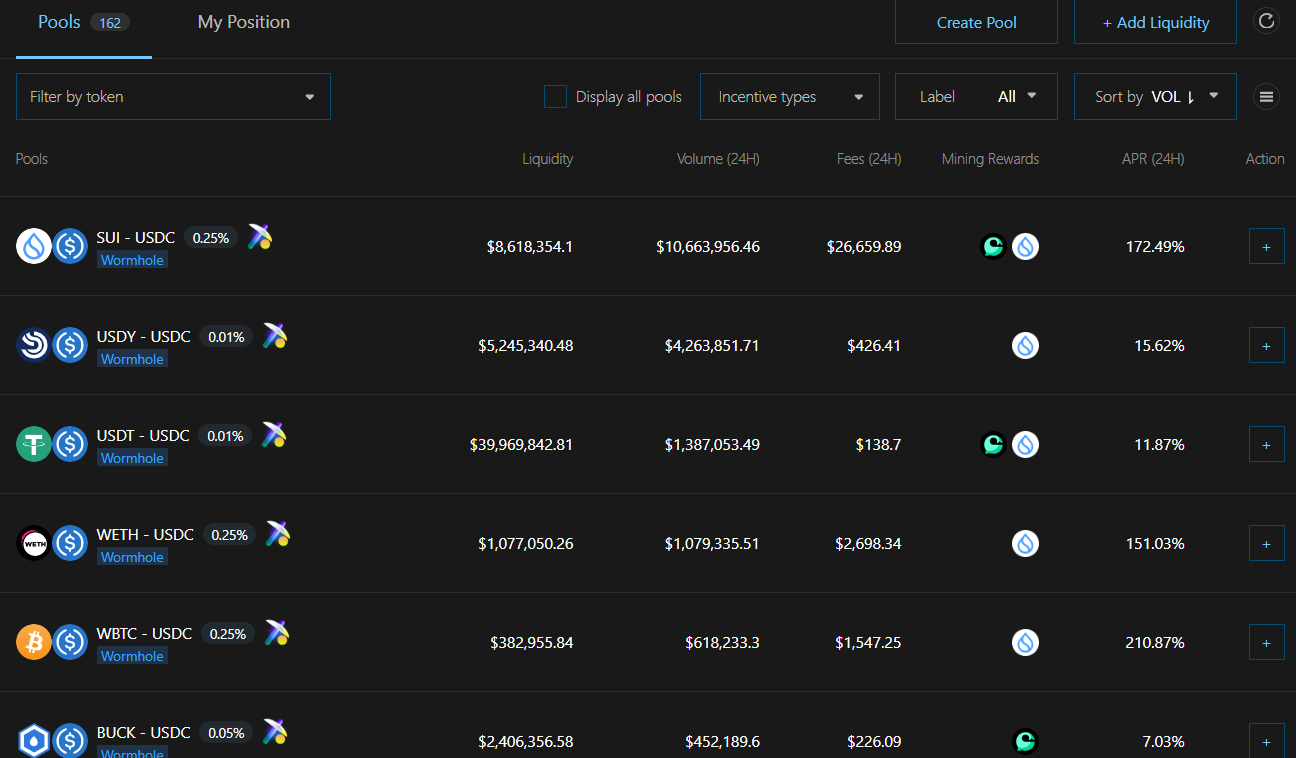Click the CETUS reward icon in USDT - USDC row
Image resolution: width=1296 pixels, height=758 pixels.
[993, 444]
